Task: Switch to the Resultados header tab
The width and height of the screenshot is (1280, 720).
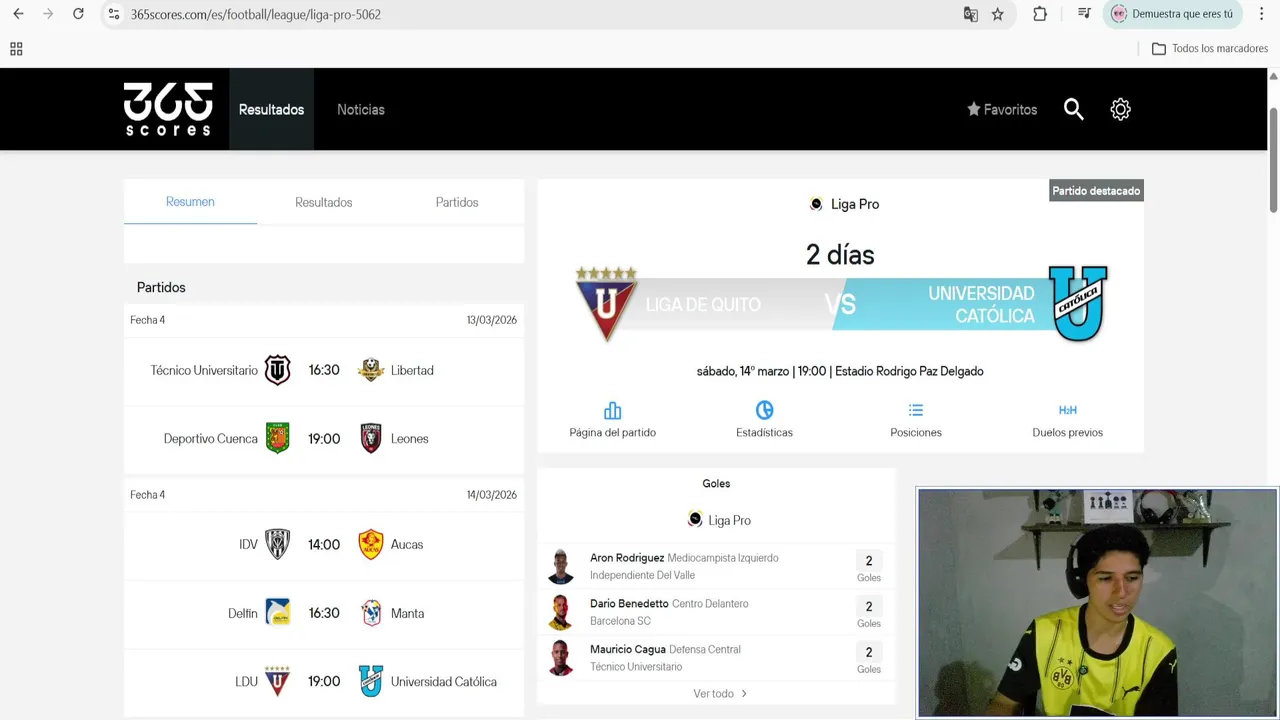Action: (x=271, y=110)
